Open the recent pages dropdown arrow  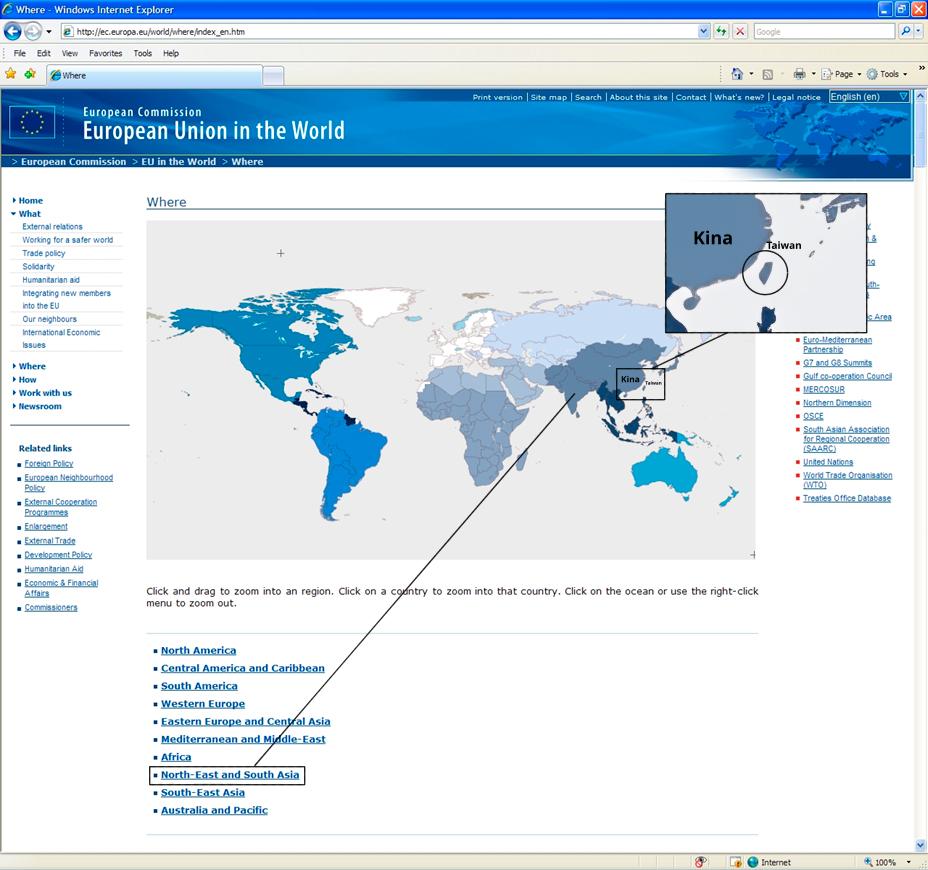[x=49, y=31]
